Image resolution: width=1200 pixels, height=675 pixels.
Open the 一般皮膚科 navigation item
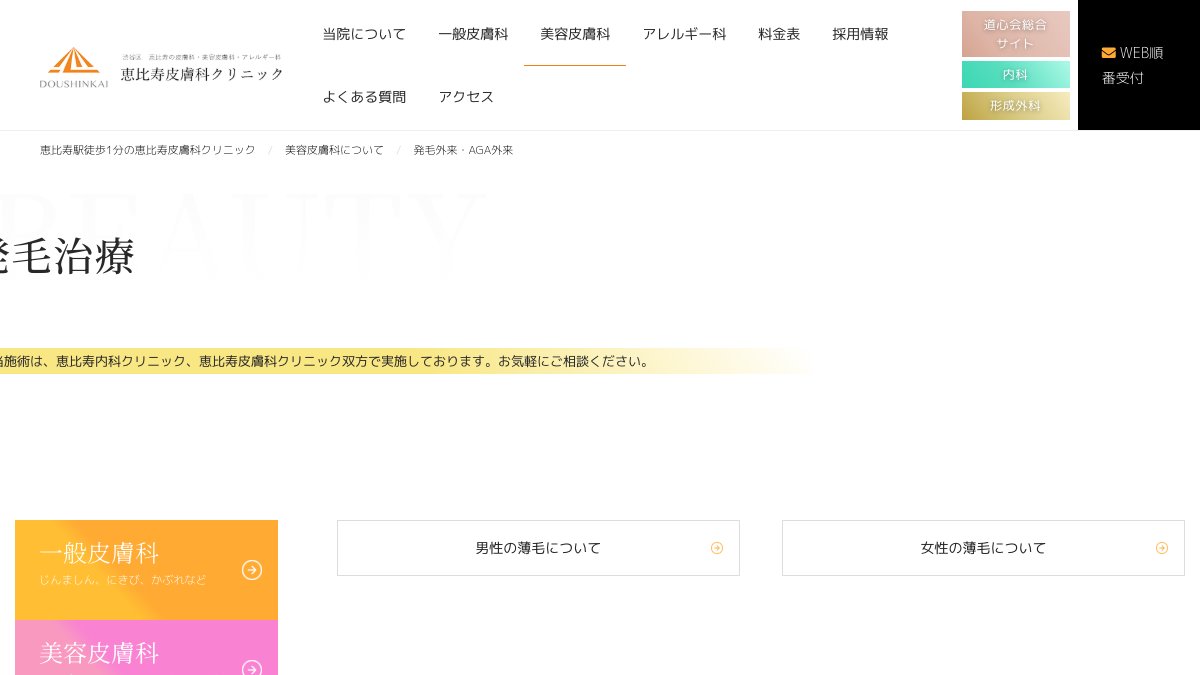coord(473,34)
